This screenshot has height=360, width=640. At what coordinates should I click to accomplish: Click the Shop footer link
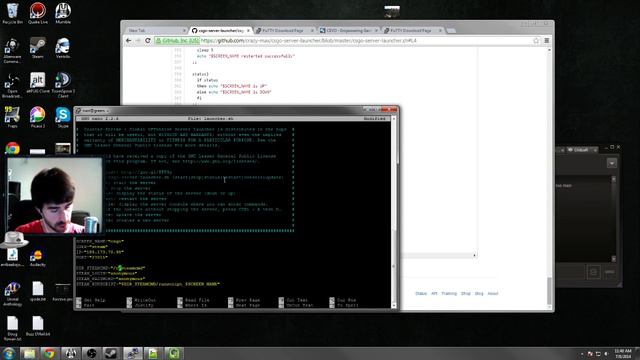[x=466, y=293]
